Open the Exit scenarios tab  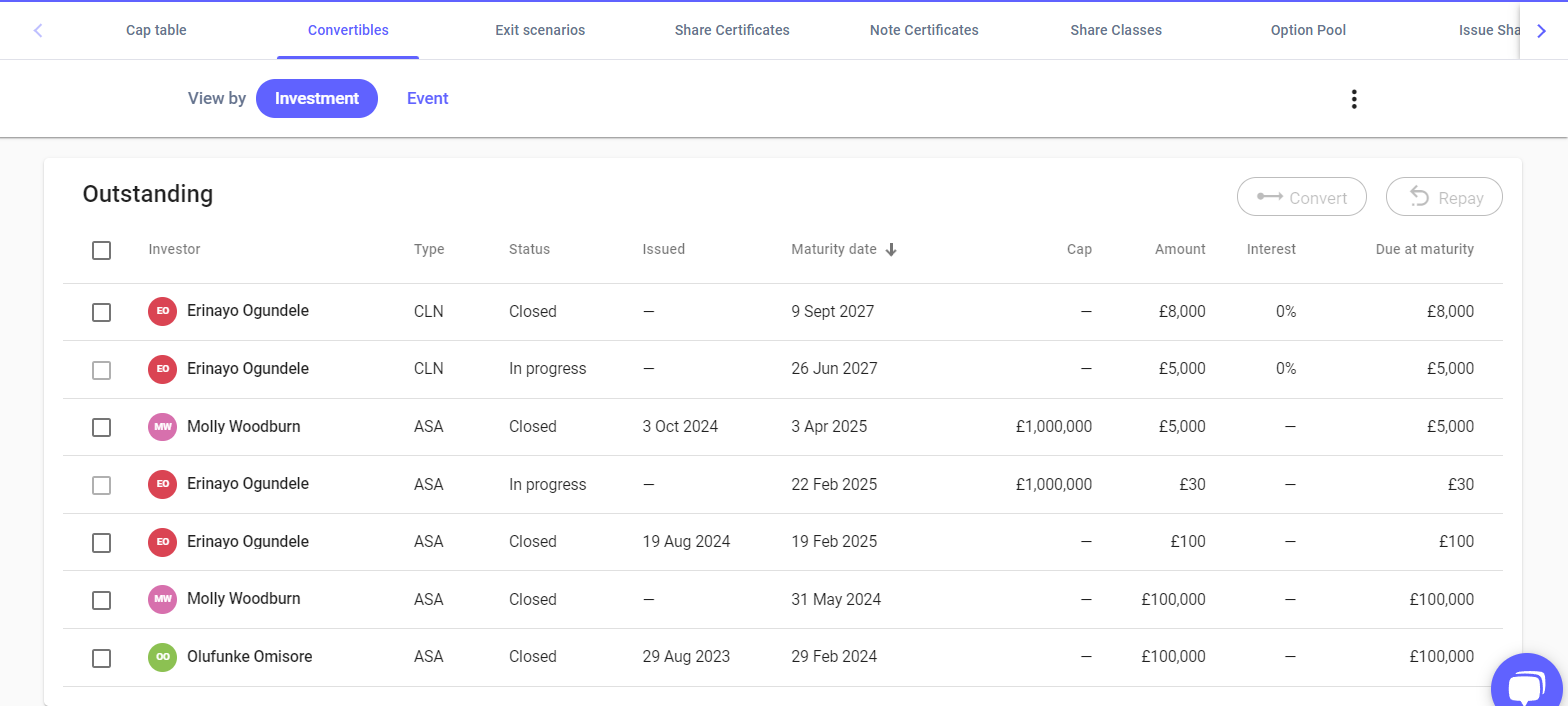coord(540,30)
